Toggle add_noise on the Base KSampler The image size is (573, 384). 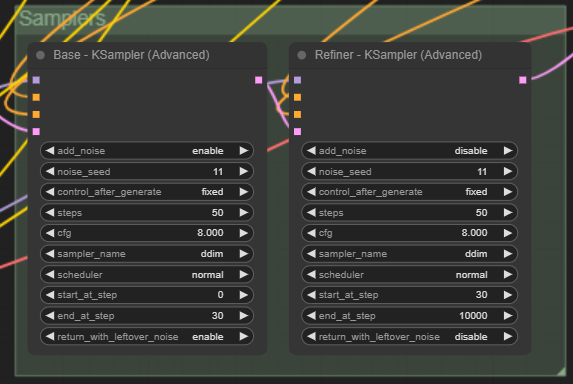click(147, 151)
